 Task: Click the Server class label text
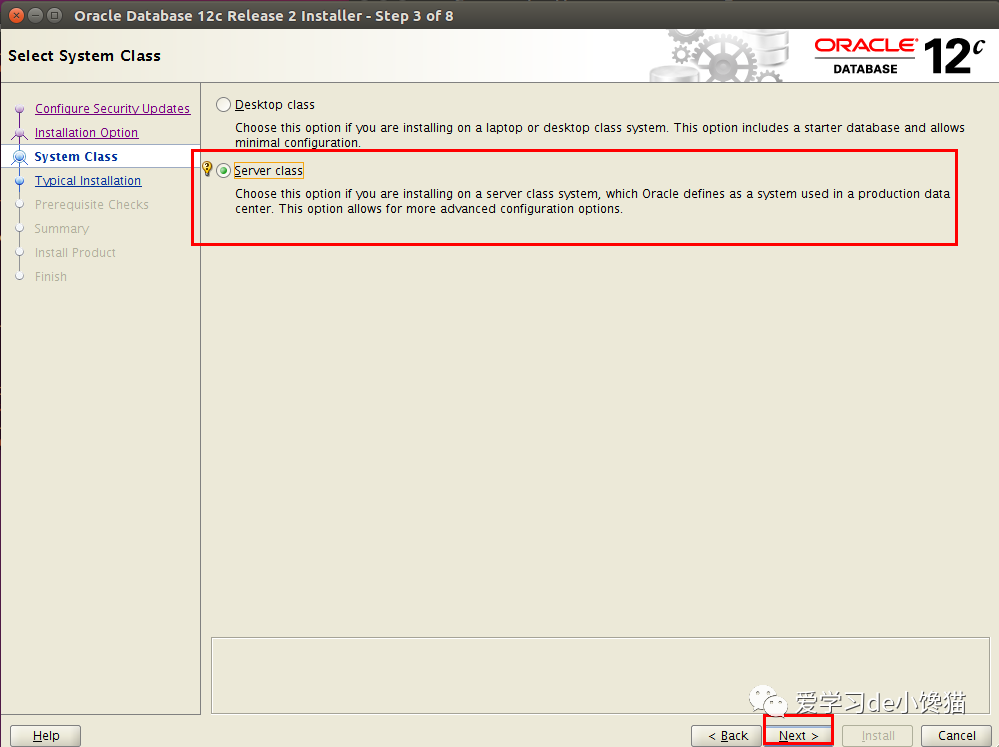(268, 171)
